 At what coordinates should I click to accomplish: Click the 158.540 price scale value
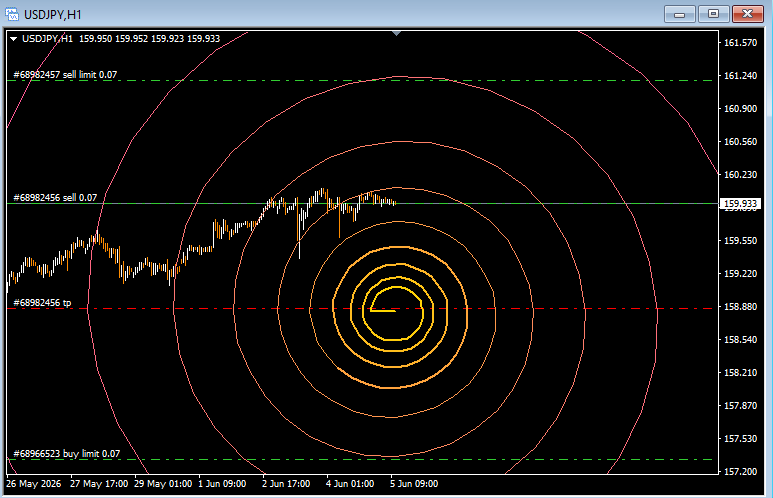[x=740, y=340]
